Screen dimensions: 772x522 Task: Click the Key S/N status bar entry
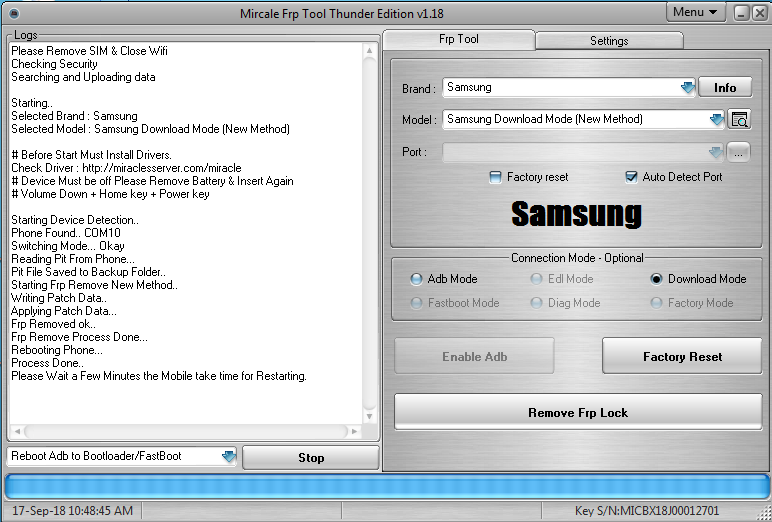point(647,511)
